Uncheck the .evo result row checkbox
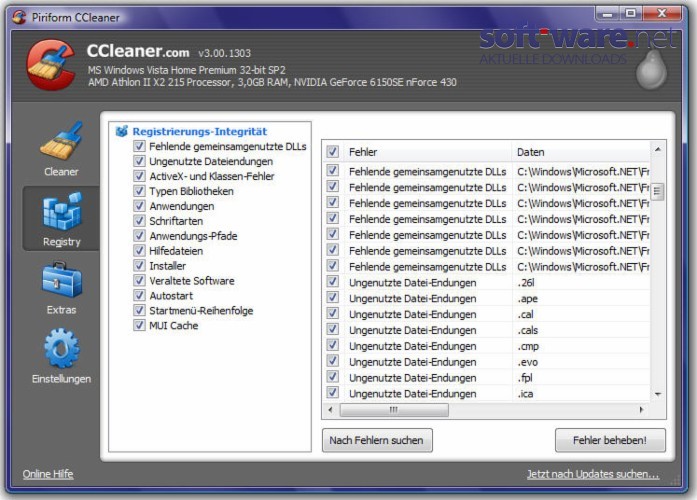 (x=332, y=361)
